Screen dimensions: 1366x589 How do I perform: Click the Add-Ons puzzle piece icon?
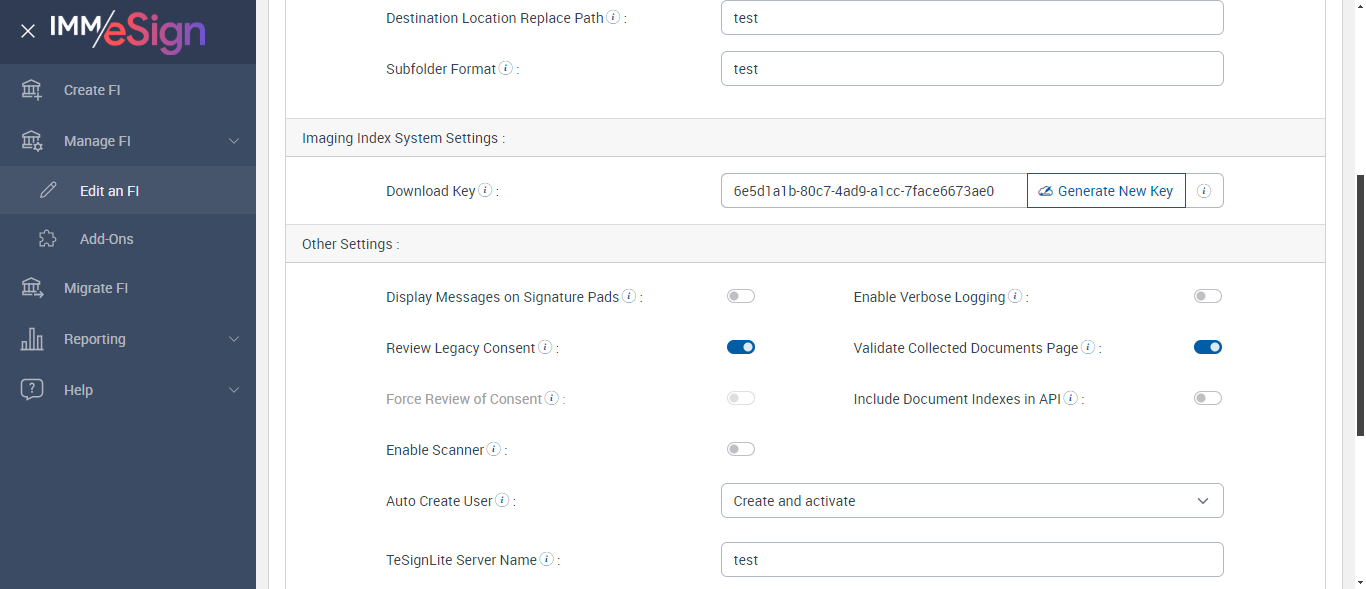coord(47,239)
